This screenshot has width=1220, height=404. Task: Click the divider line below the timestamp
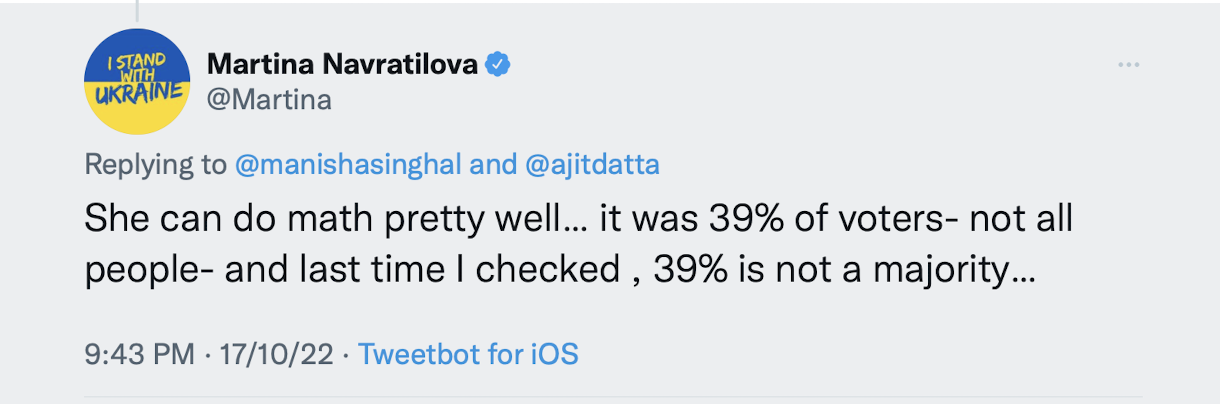[x=610, y=398]
